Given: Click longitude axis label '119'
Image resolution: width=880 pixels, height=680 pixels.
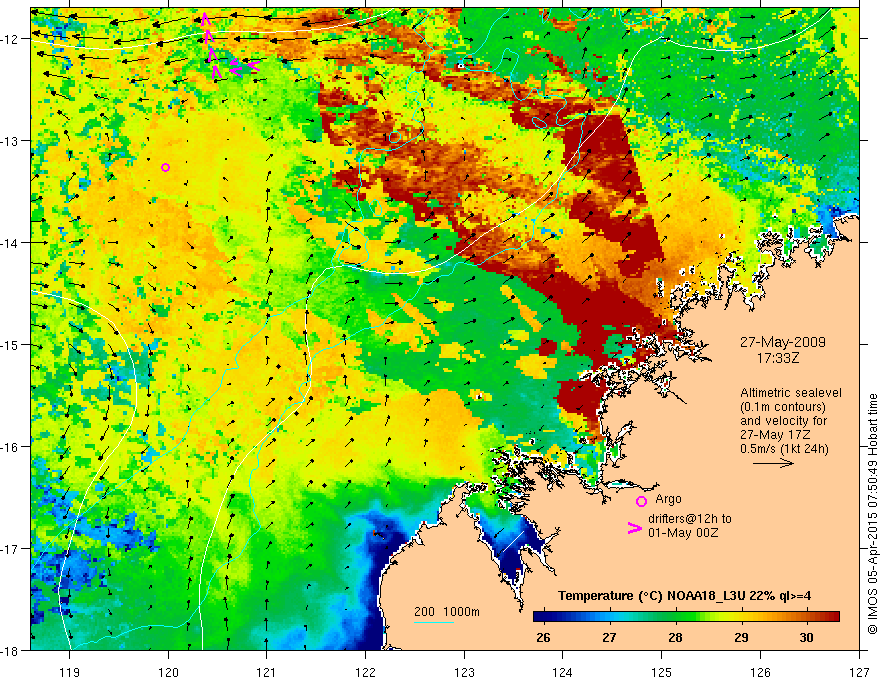Looking at the screenshot, I should (70, 672).
